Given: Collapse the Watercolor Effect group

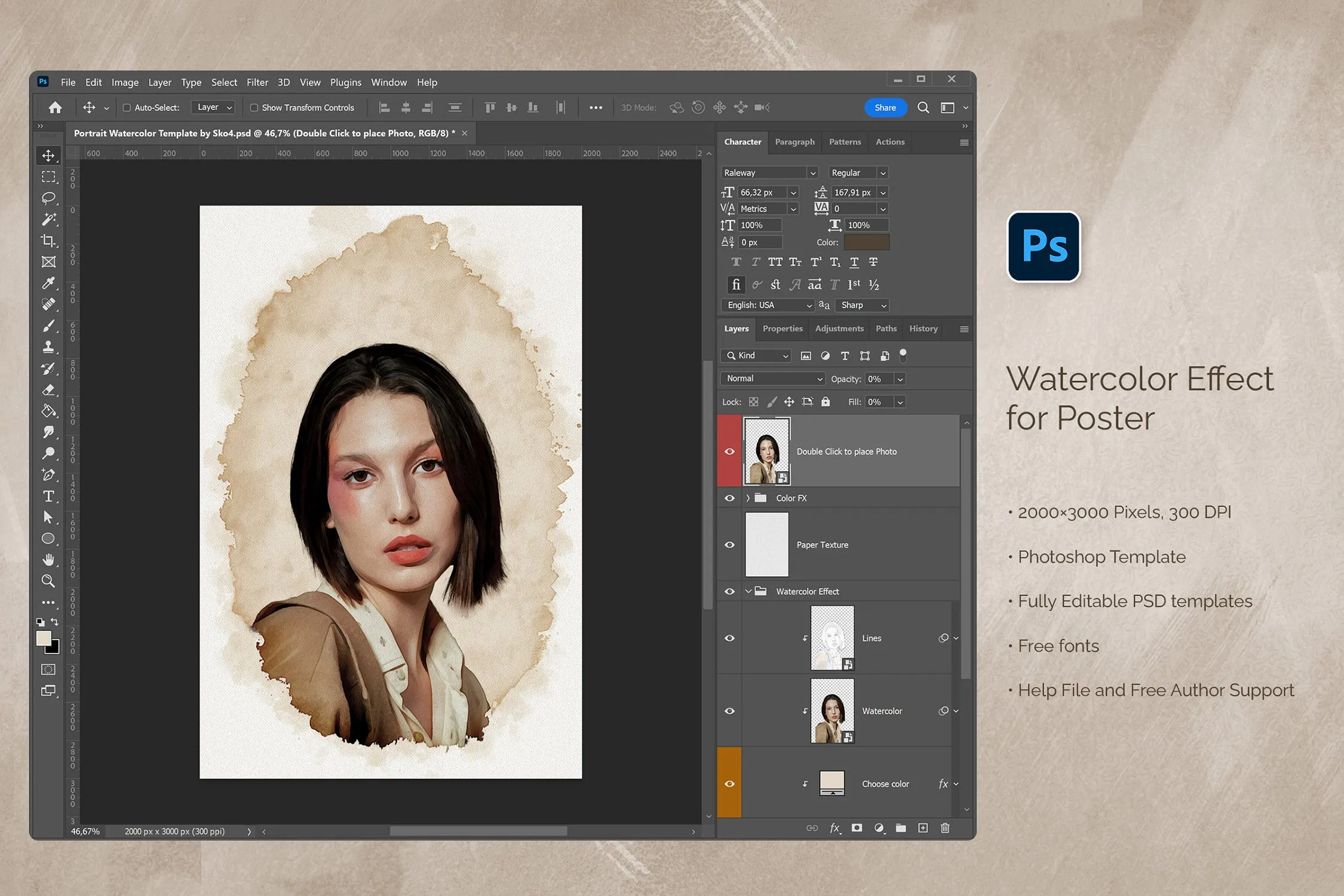Looking at the screenshot, I should click(748, 591).
